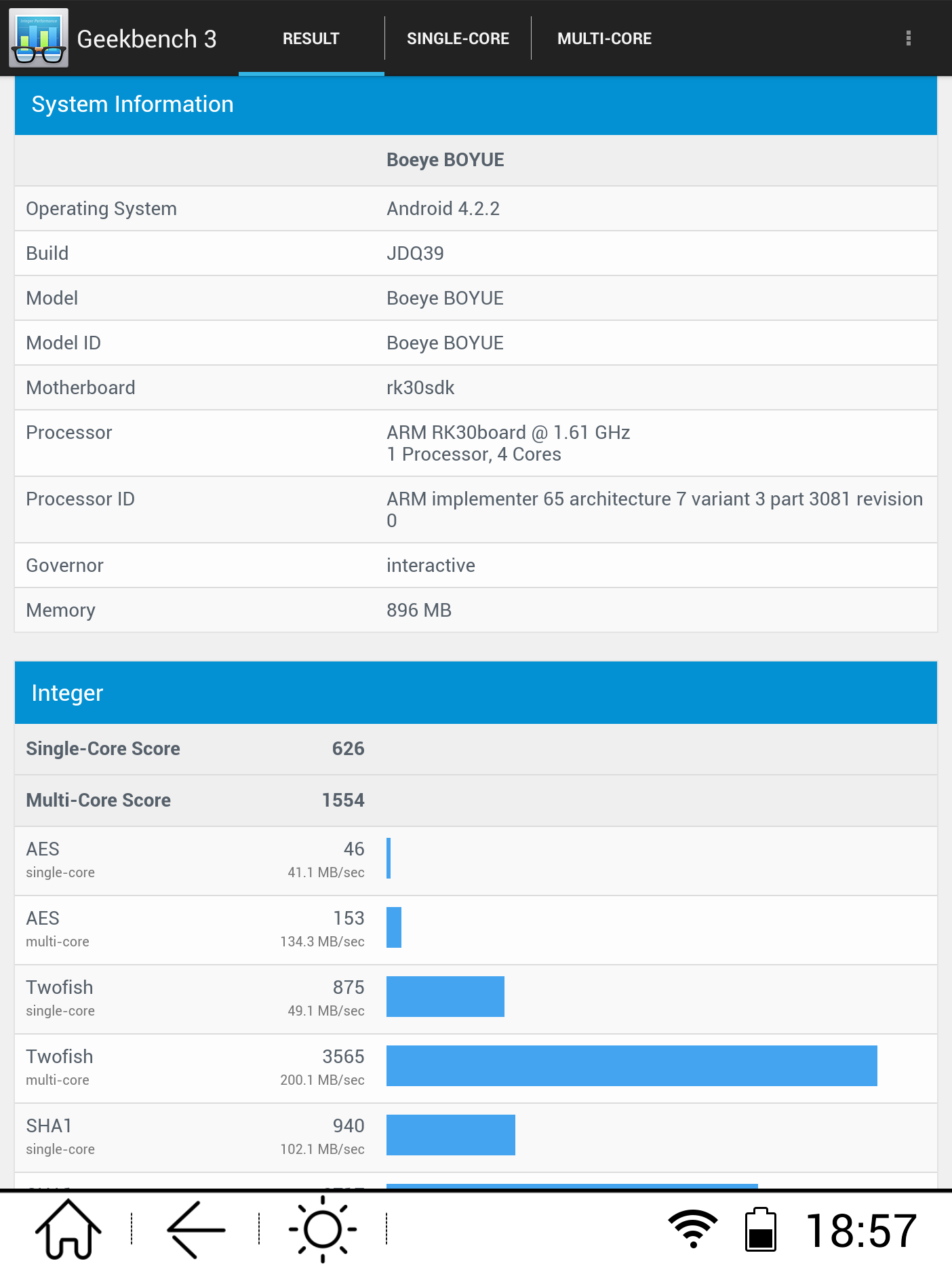Switch to the RESULT tab
The width and height of the screenshot is (952, 1270).
[x=311, y=39]
